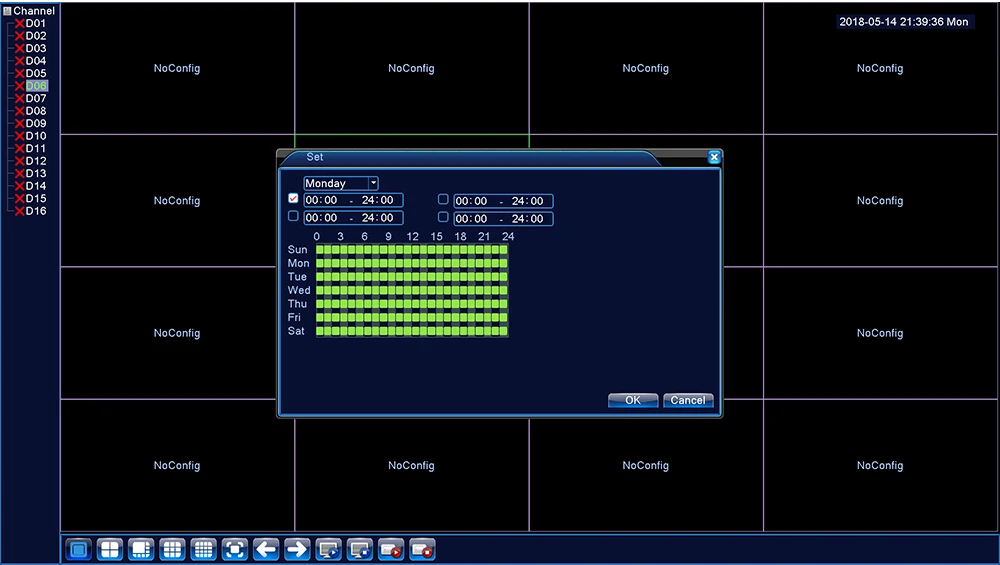Confirm schedule with OK button
This screenshot has width=1000, height=565.
coord(633,400)
